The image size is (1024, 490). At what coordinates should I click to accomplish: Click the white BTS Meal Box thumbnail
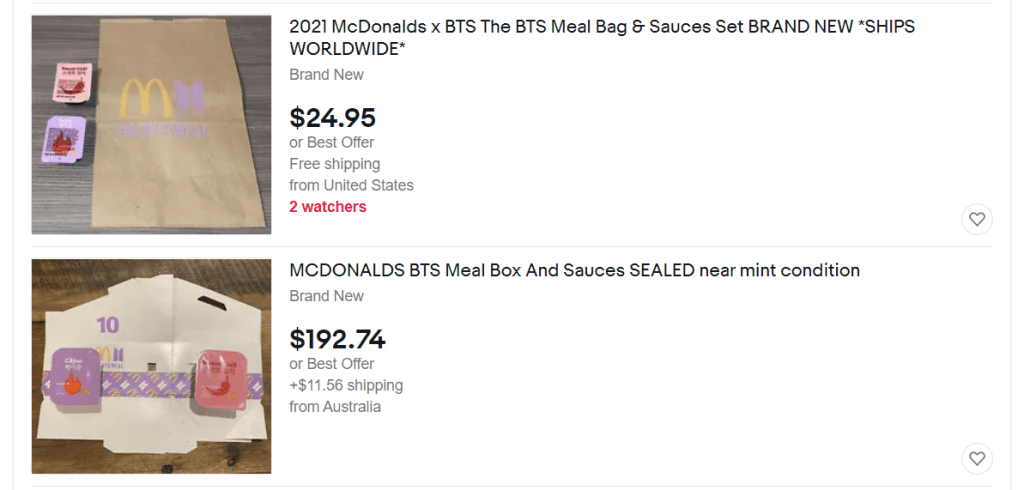pyautogui.click(x=152, y=366)
